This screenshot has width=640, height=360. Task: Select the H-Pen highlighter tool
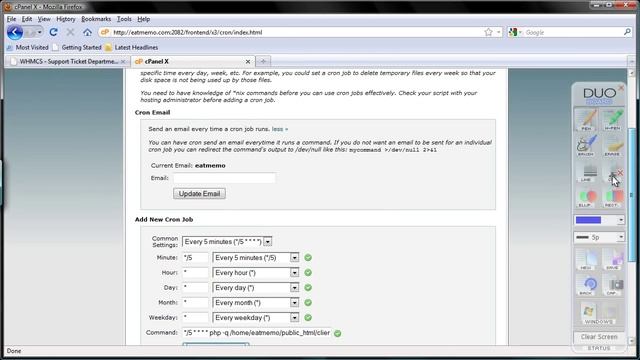pyautogui.click(x=613, y=120)
